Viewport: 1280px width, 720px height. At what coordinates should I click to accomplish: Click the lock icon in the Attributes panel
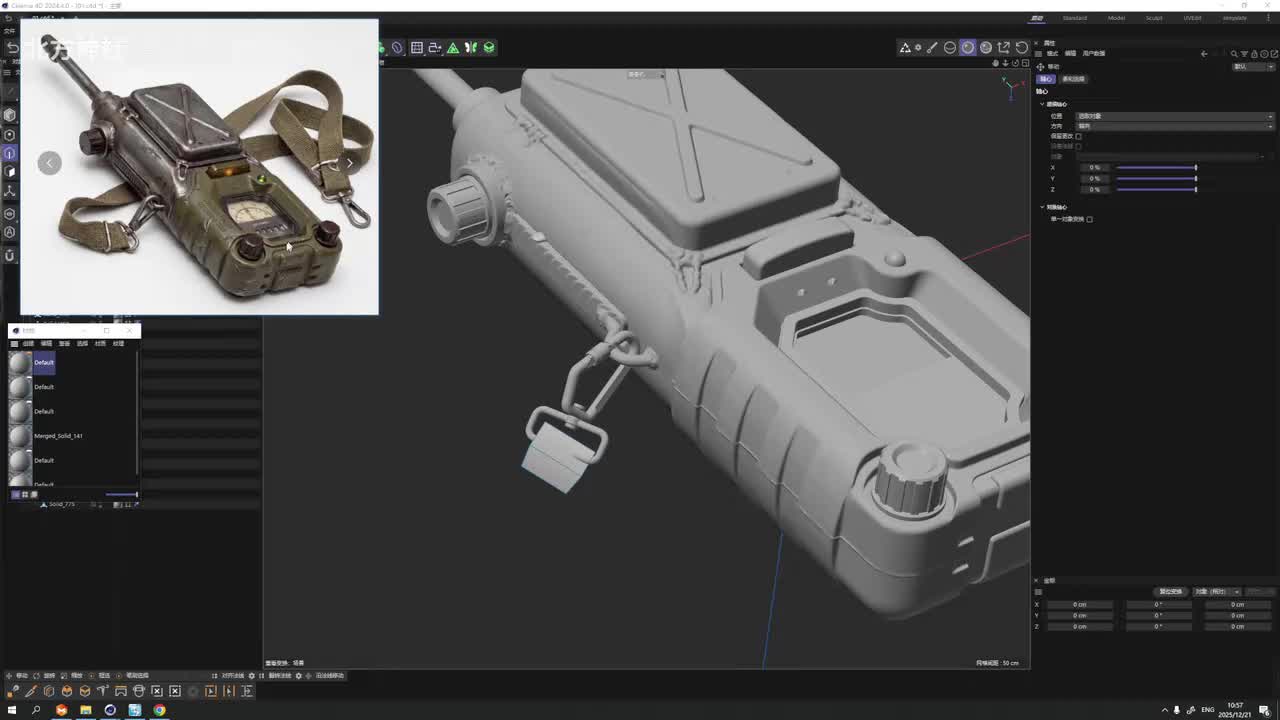click(1254, 54)
